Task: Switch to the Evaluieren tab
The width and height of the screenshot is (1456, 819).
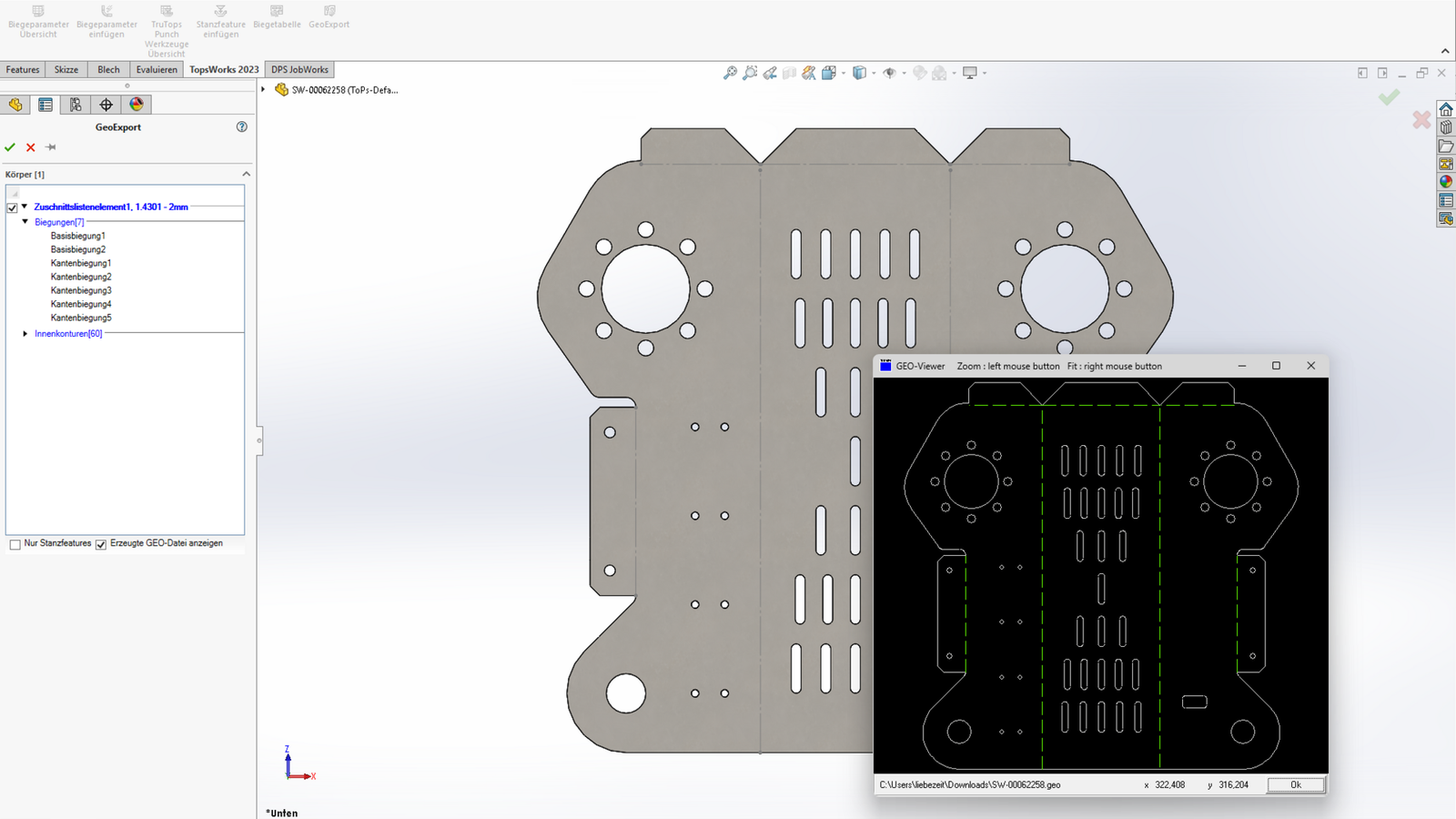Action: [x=157, y=69]
